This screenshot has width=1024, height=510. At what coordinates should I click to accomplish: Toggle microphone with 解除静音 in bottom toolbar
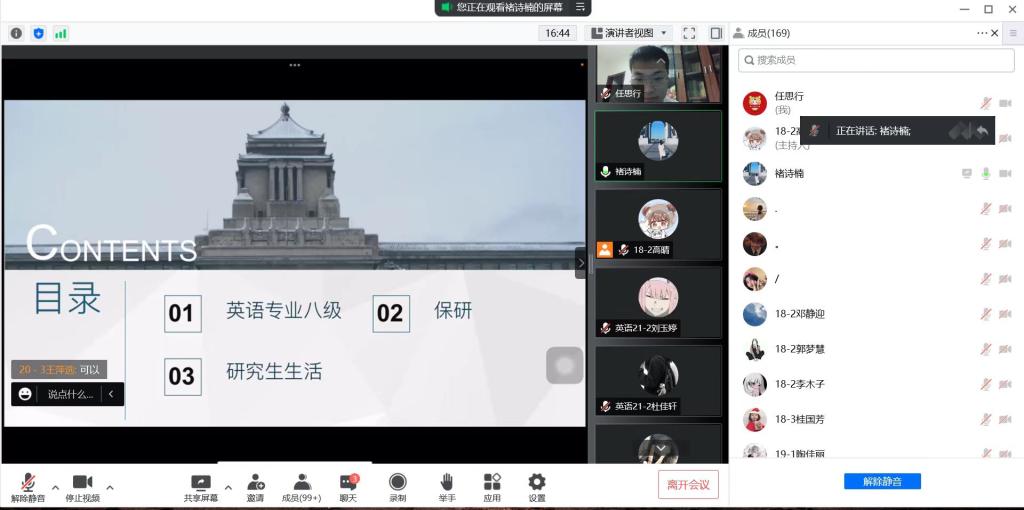click(28, 483)
